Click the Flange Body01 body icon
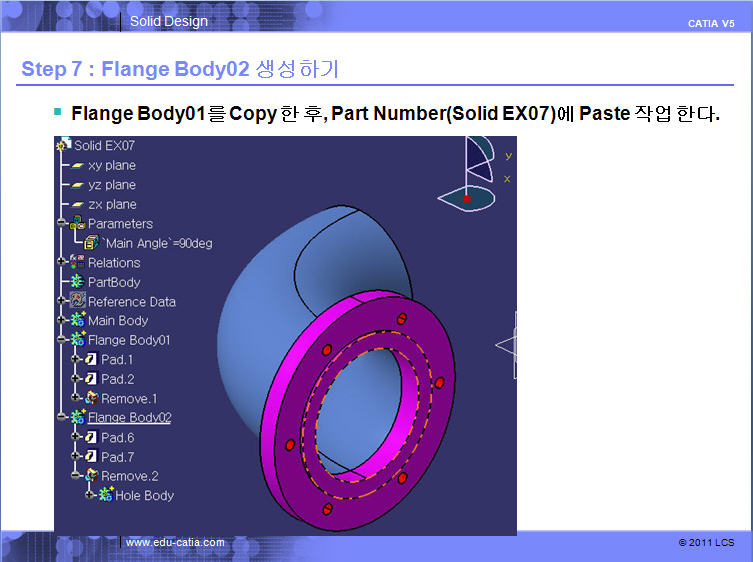Viewport: 753px width, 562px height. point(78,339)
